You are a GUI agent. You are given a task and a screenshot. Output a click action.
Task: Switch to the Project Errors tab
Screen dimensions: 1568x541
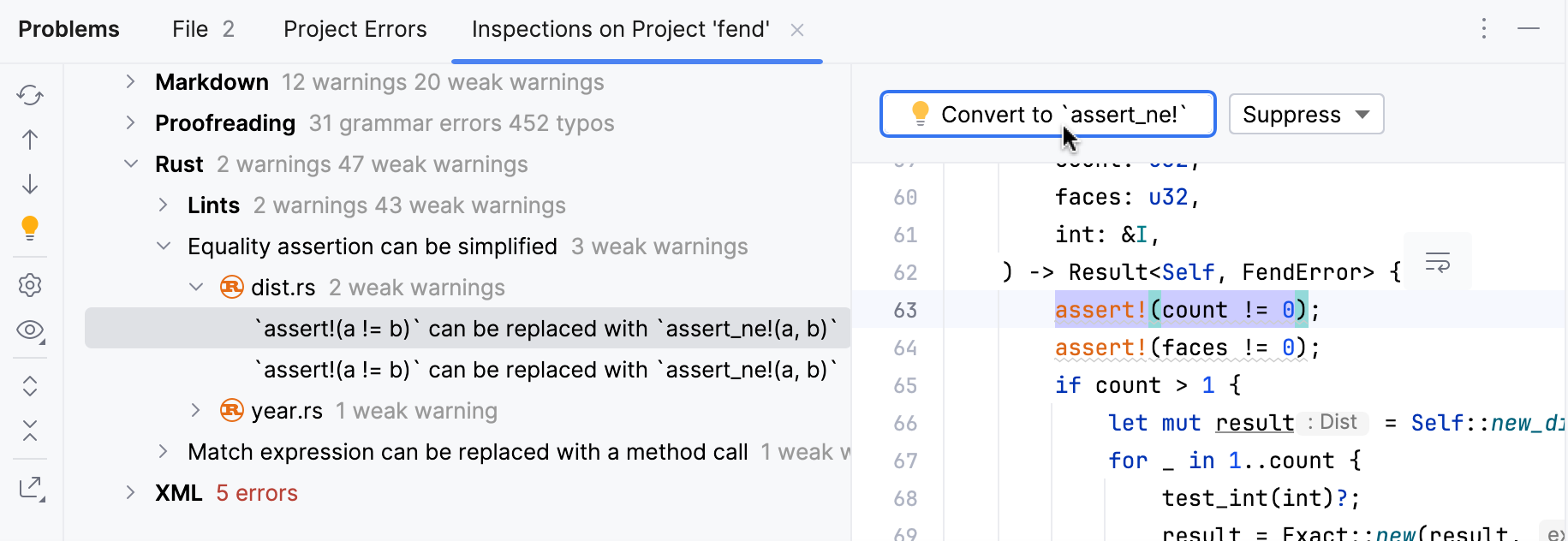click(355, 28)
